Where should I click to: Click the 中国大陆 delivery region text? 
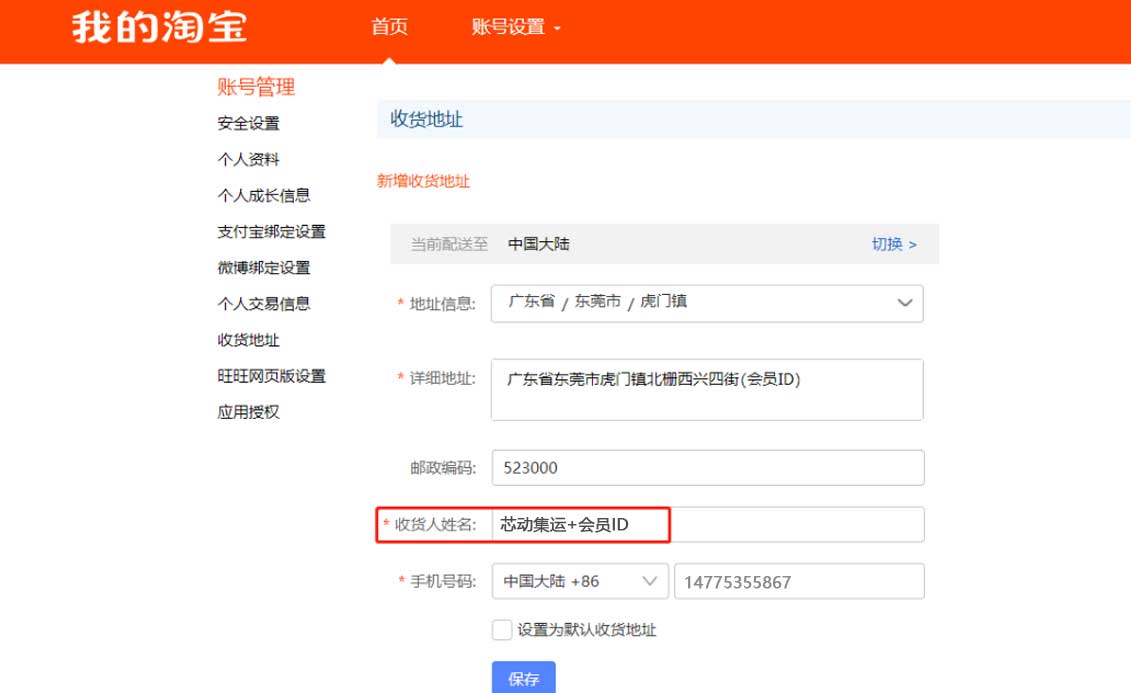click(539, 244)
